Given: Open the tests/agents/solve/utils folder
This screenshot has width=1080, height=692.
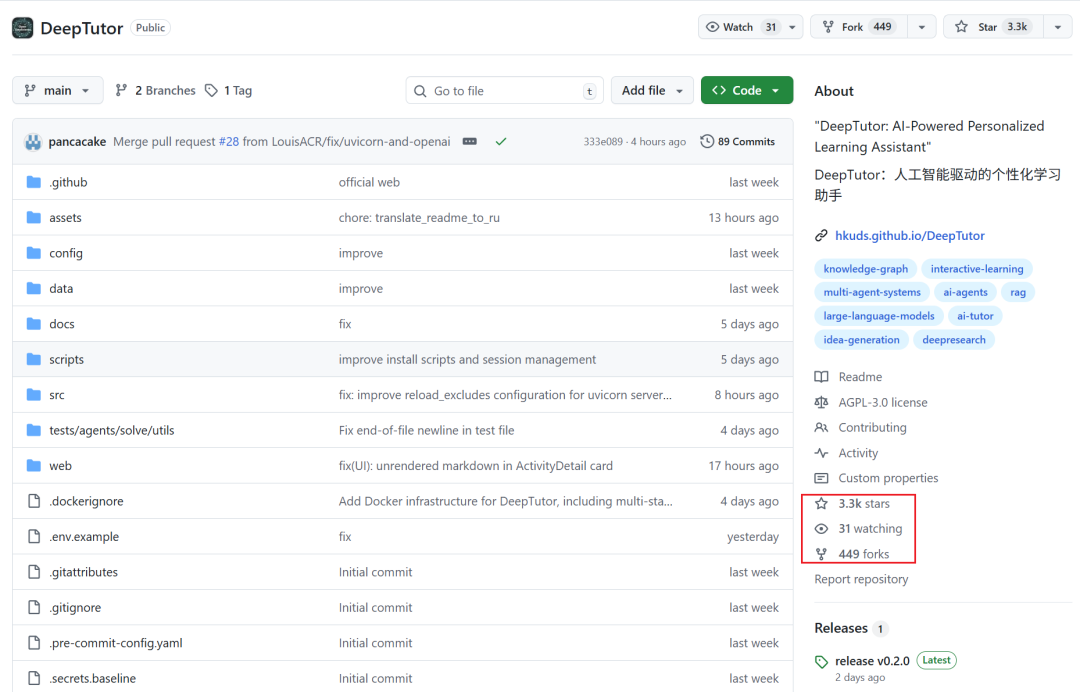Looking at the screenshot, I should click(112, 430).
